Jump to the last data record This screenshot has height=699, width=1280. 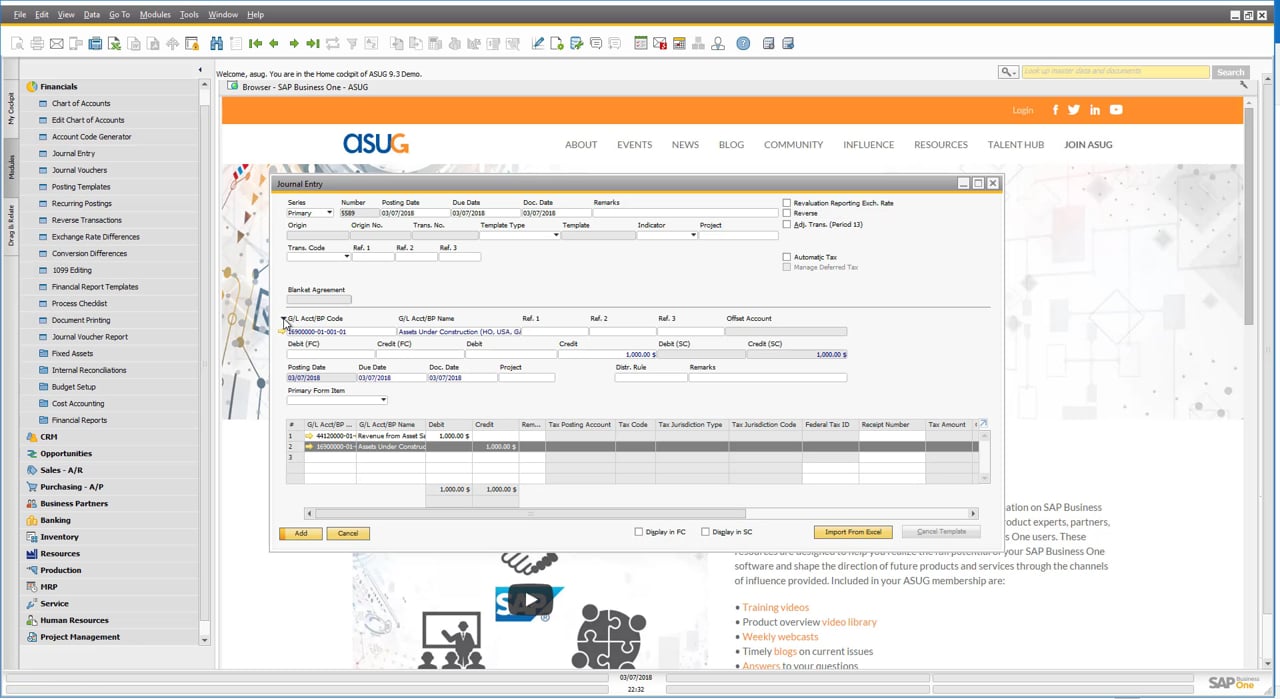[313, 43]
